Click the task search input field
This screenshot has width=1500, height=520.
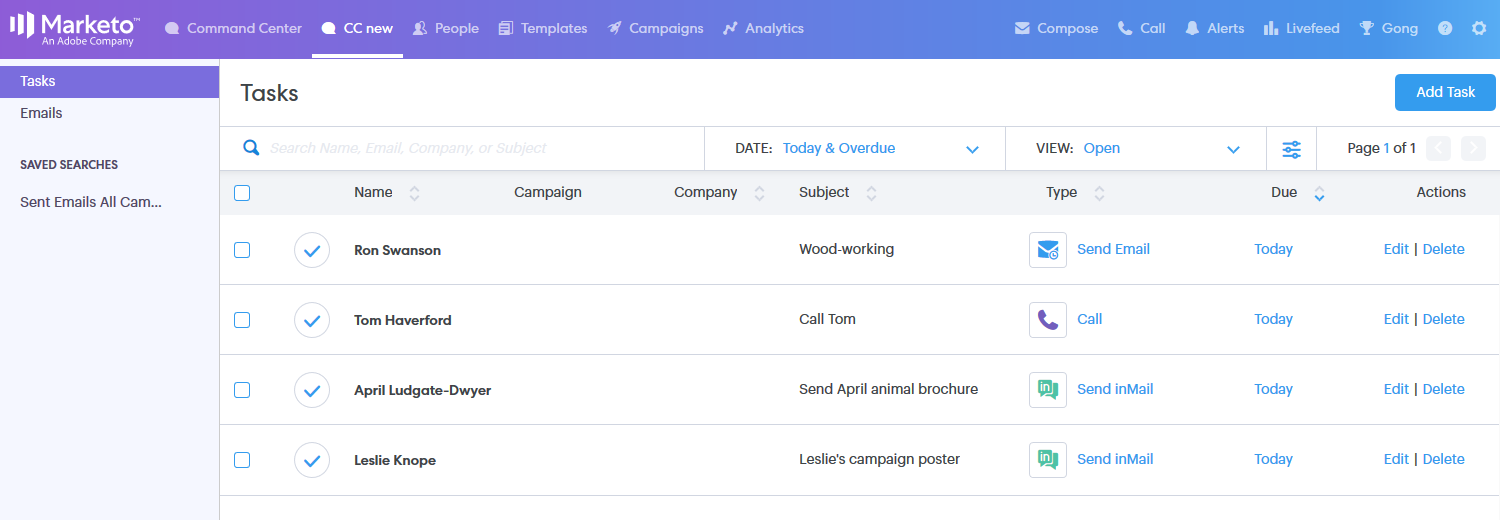[480, 149]
